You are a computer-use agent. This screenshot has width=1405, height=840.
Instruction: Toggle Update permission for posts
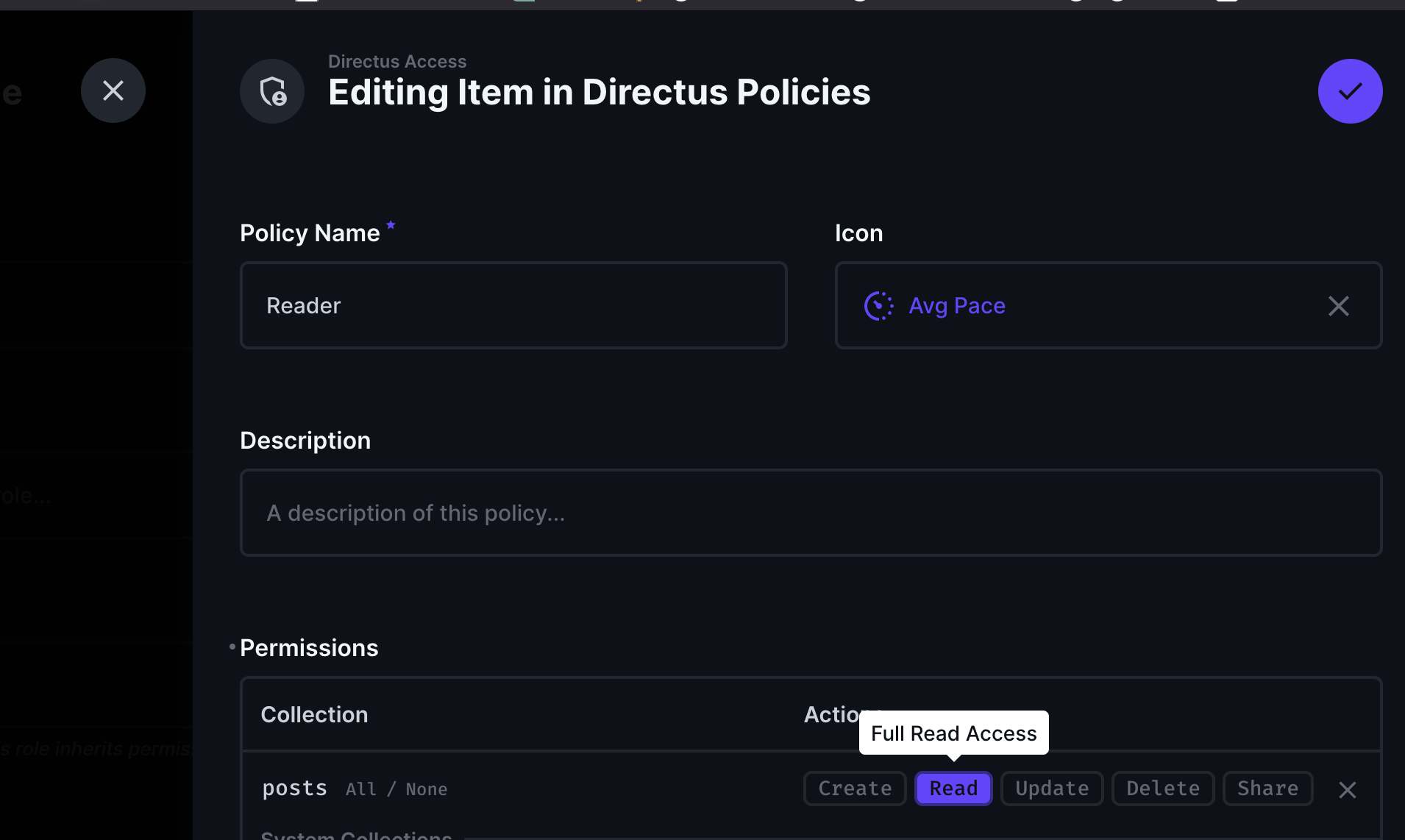[1052, 789]
